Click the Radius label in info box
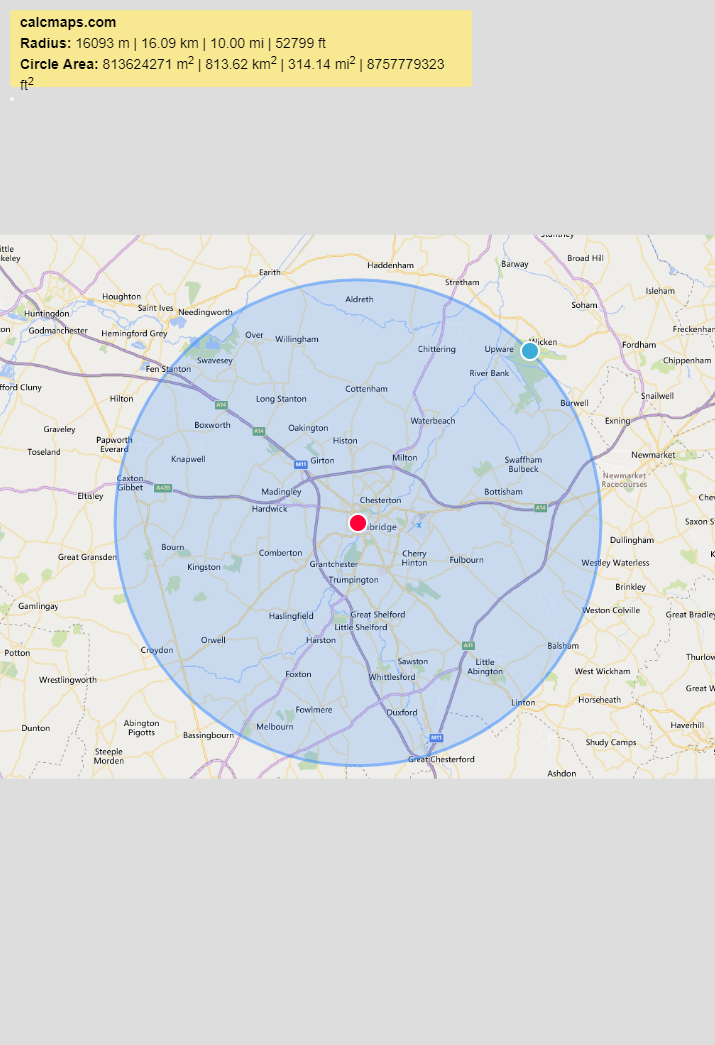 click(46, 43)
